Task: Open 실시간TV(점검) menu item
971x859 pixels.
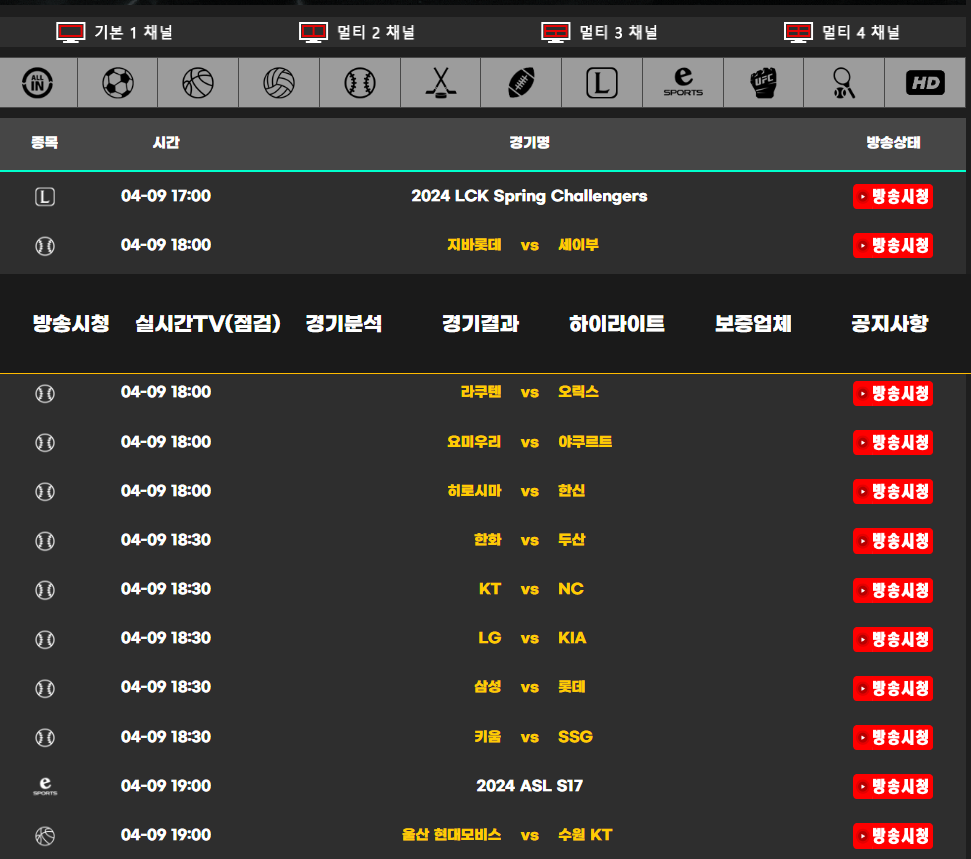Action: coord(207,323)
